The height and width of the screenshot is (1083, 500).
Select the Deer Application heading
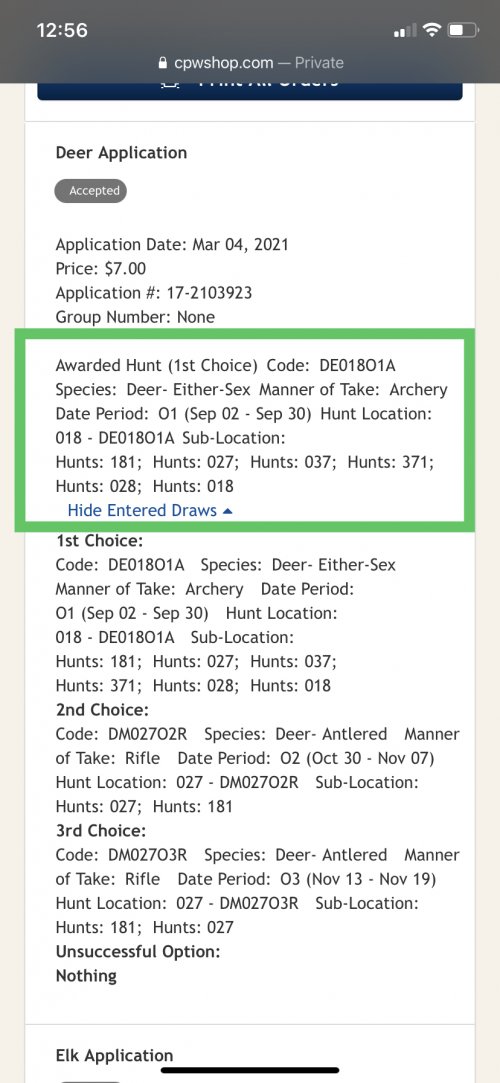(122, 153)
